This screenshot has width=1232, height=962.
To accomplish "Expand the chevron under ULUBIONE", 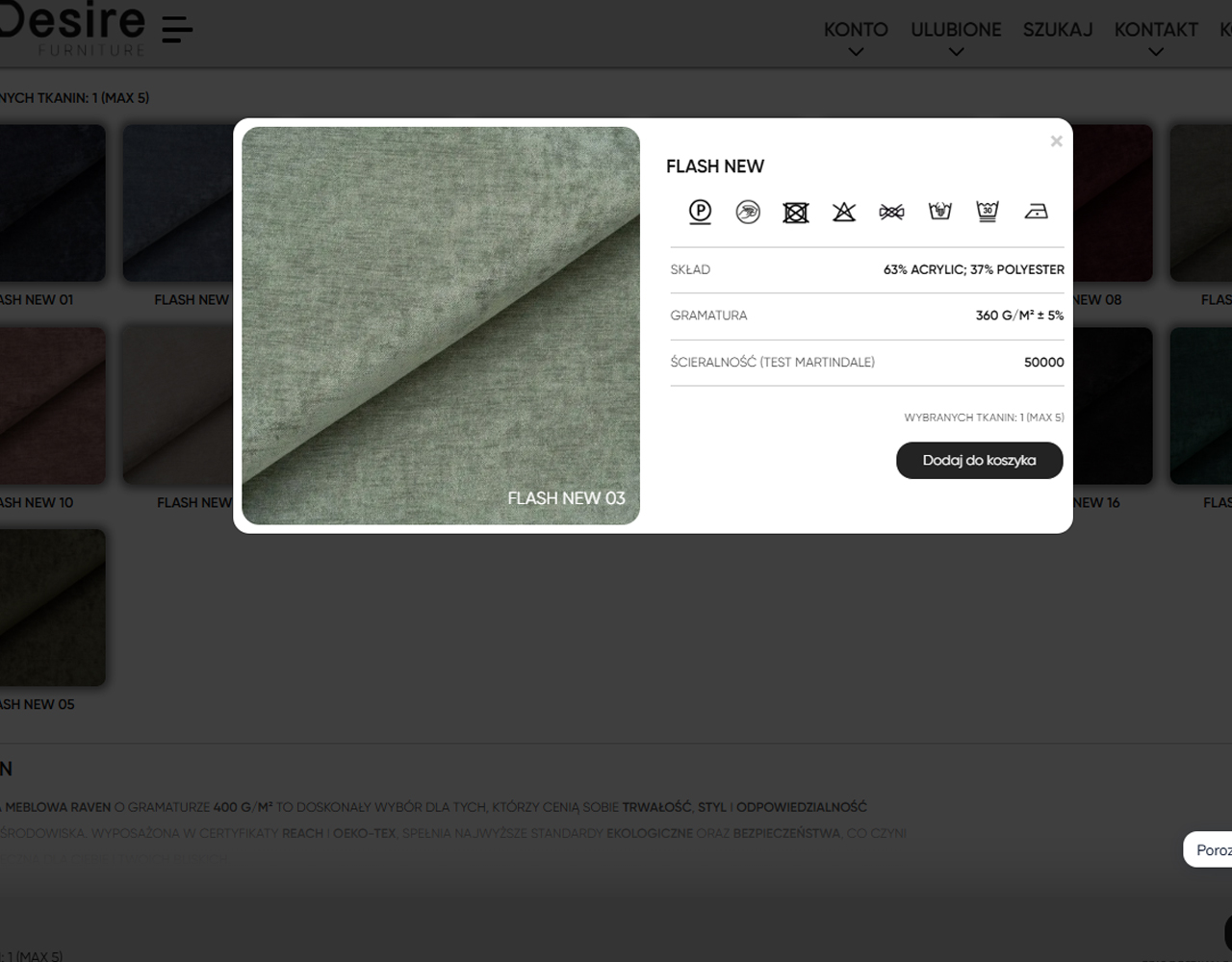I will [x=956, y=52].
